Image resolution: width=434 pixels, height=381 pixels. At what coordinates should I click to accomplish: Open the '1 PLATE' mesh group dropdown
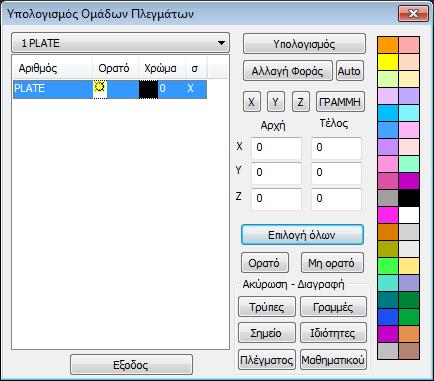click(120, 43)
